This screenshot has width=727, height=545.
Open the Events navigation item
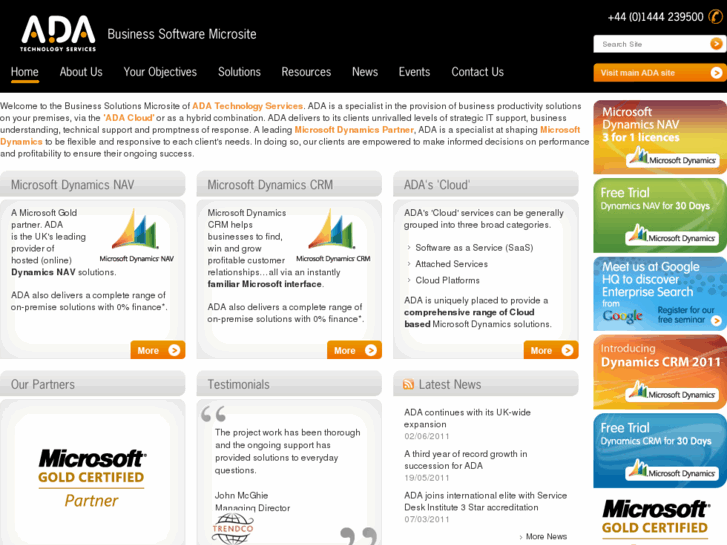click(x=415, y=72)
